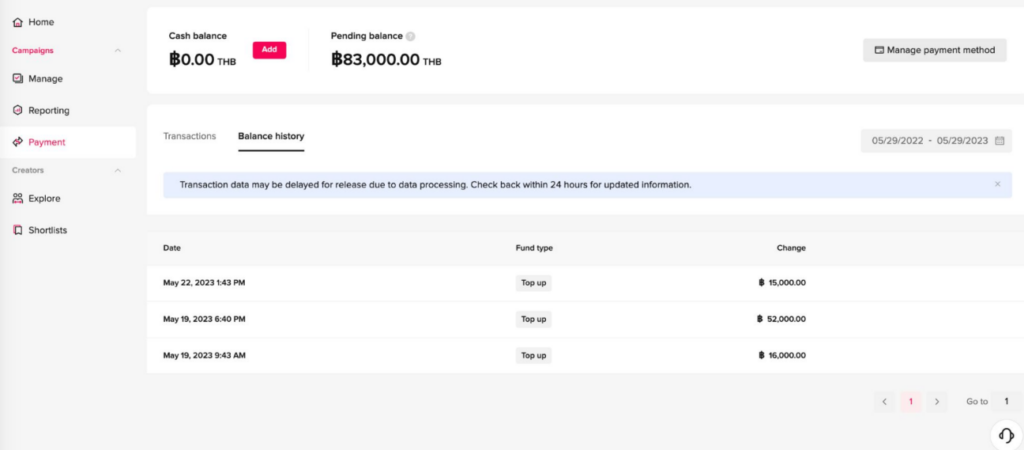Collapse the Campaigns section chevron
Viewport: 1024px width, 450px height.
click(x=118, y=50)
